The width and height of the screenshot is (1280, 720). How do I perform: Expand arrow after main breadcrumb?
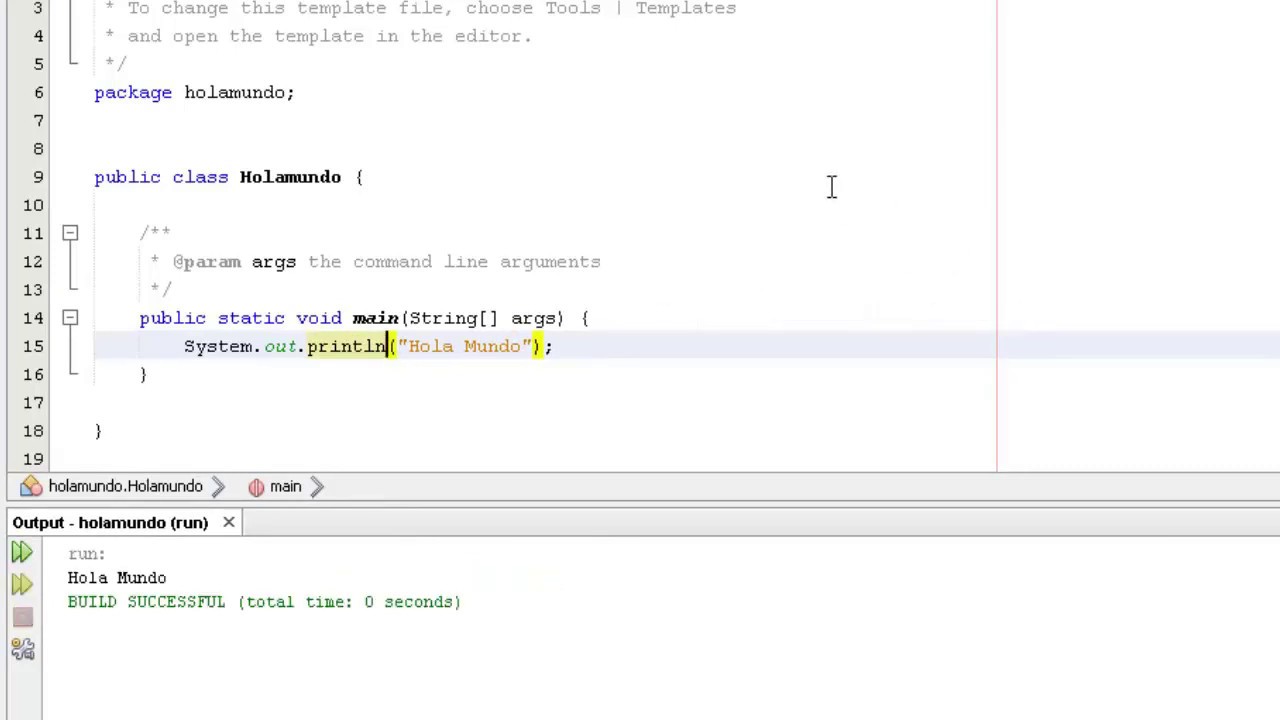tap(317, 486)
